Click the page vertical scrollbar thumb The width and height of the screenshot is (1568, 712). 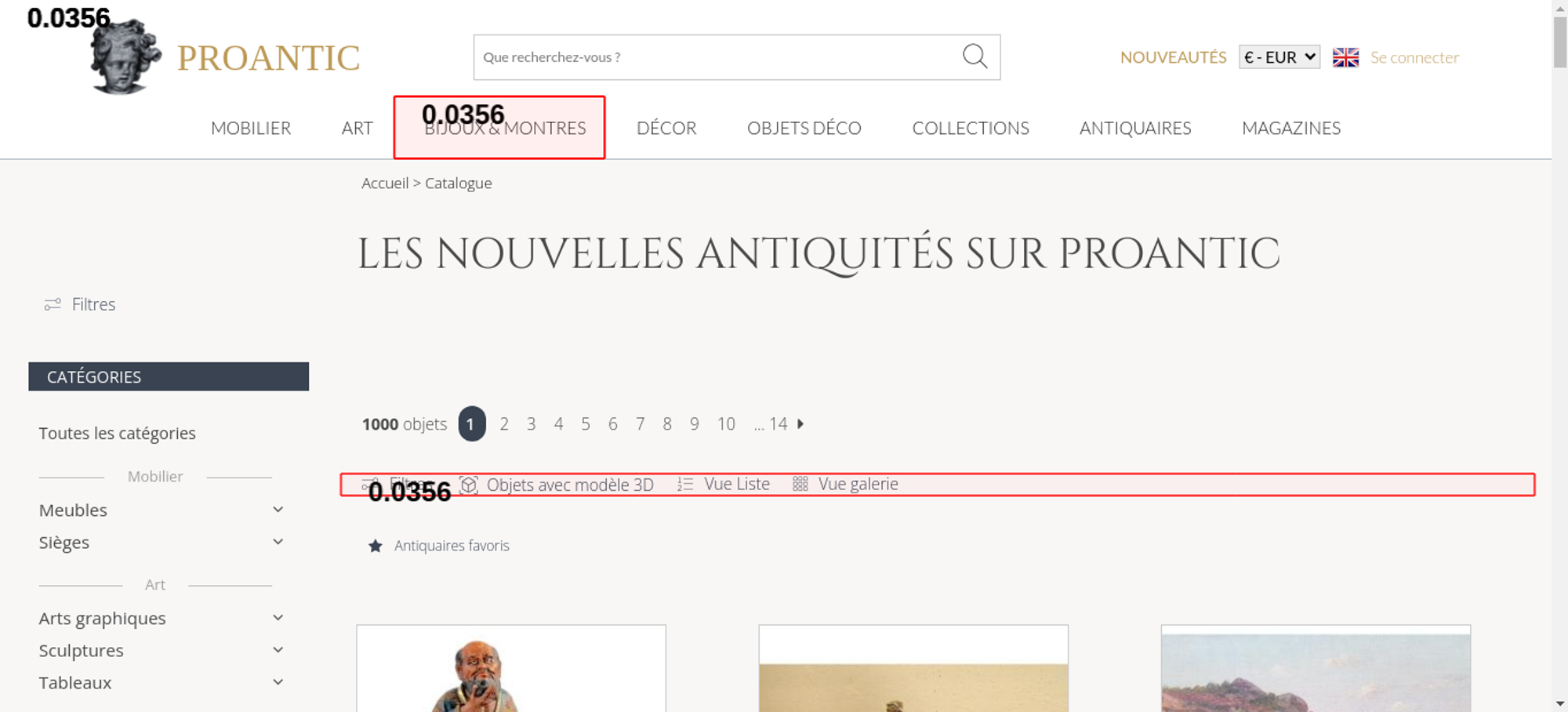tap(1560, 42)
